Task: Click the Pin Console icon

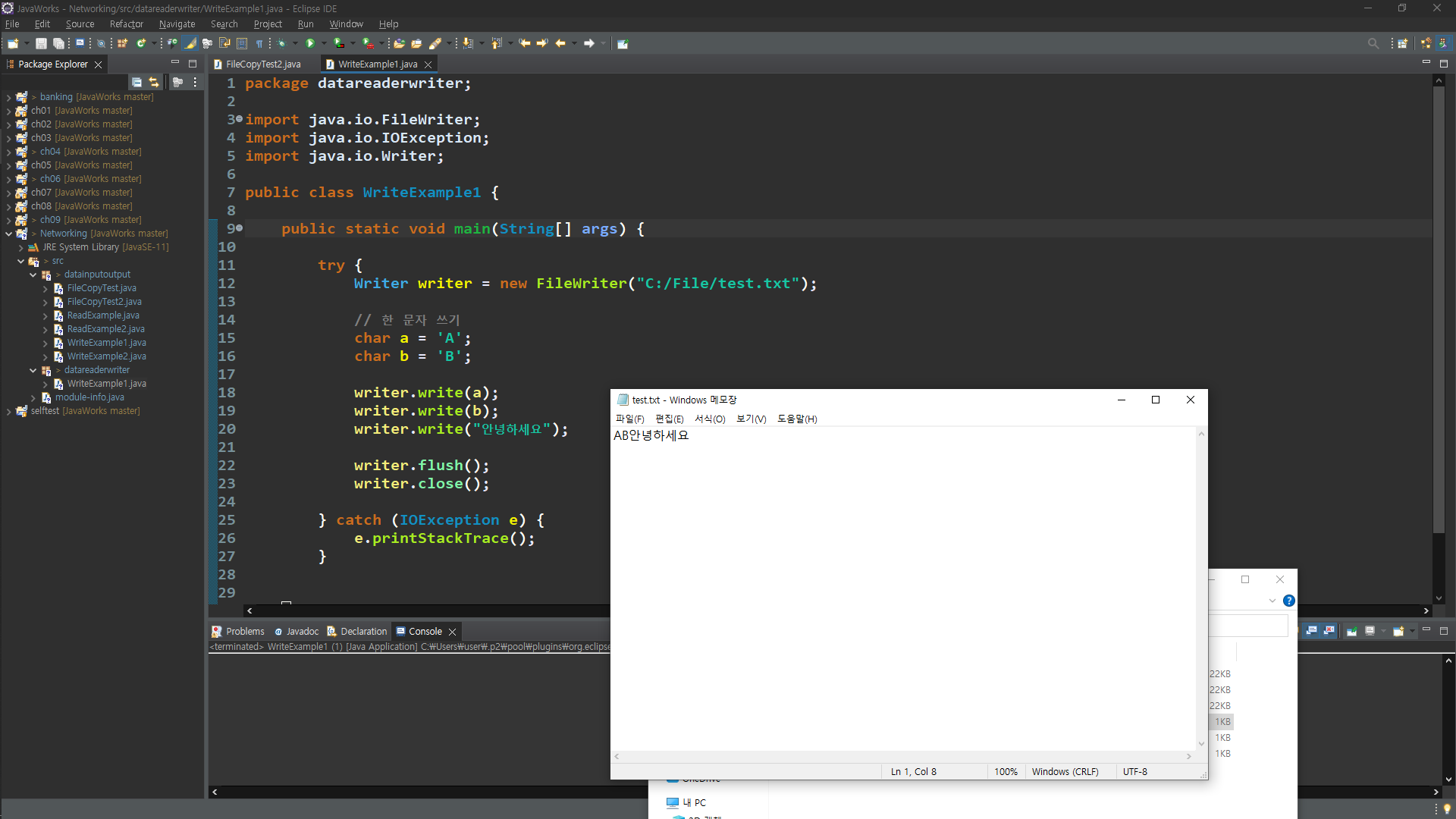Action: point(1351,631)
